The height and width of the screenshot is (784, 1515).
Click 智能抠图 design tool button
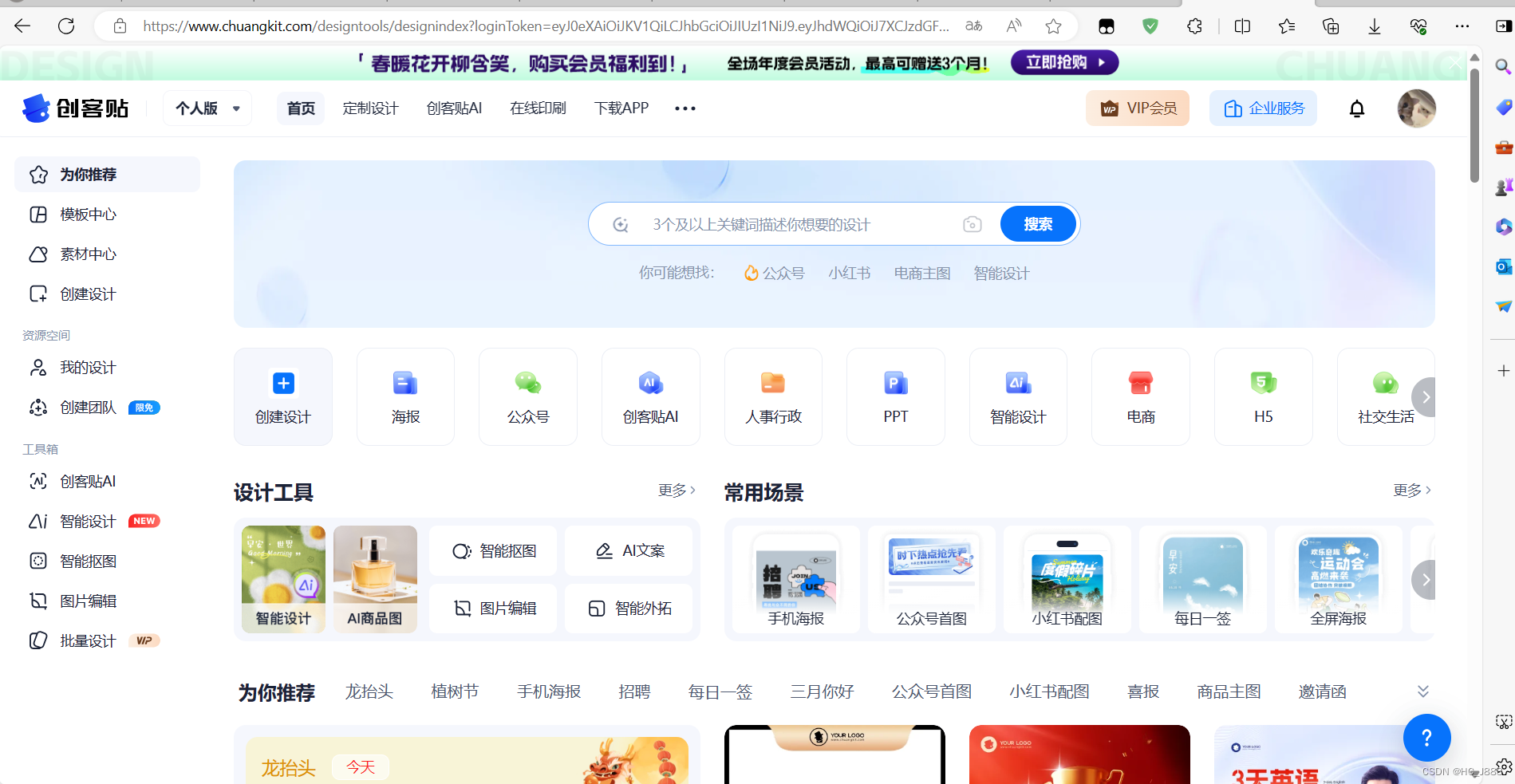tap(493, 551)
